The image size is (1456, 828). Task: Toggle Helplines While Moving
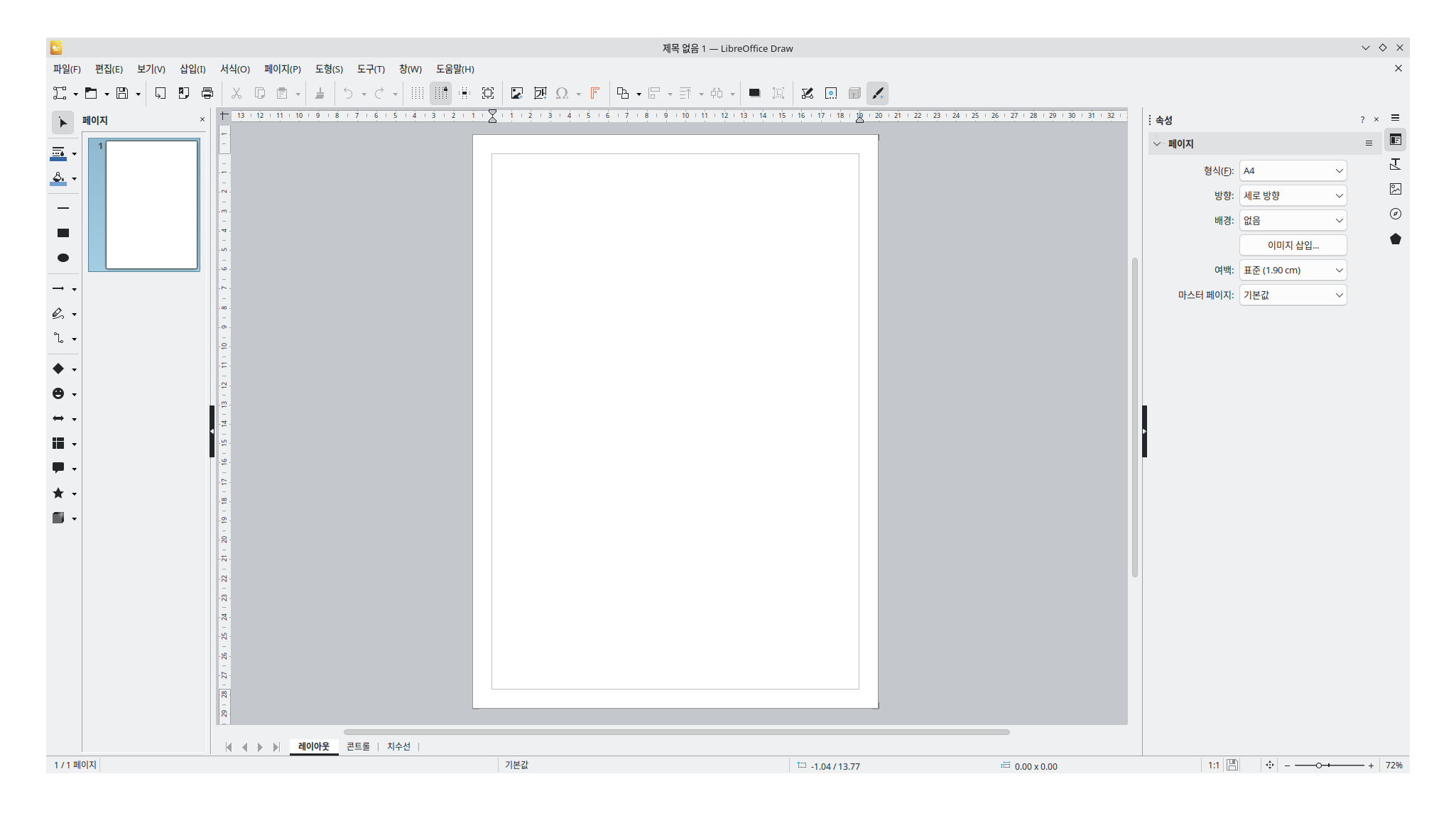coord(464,93)
